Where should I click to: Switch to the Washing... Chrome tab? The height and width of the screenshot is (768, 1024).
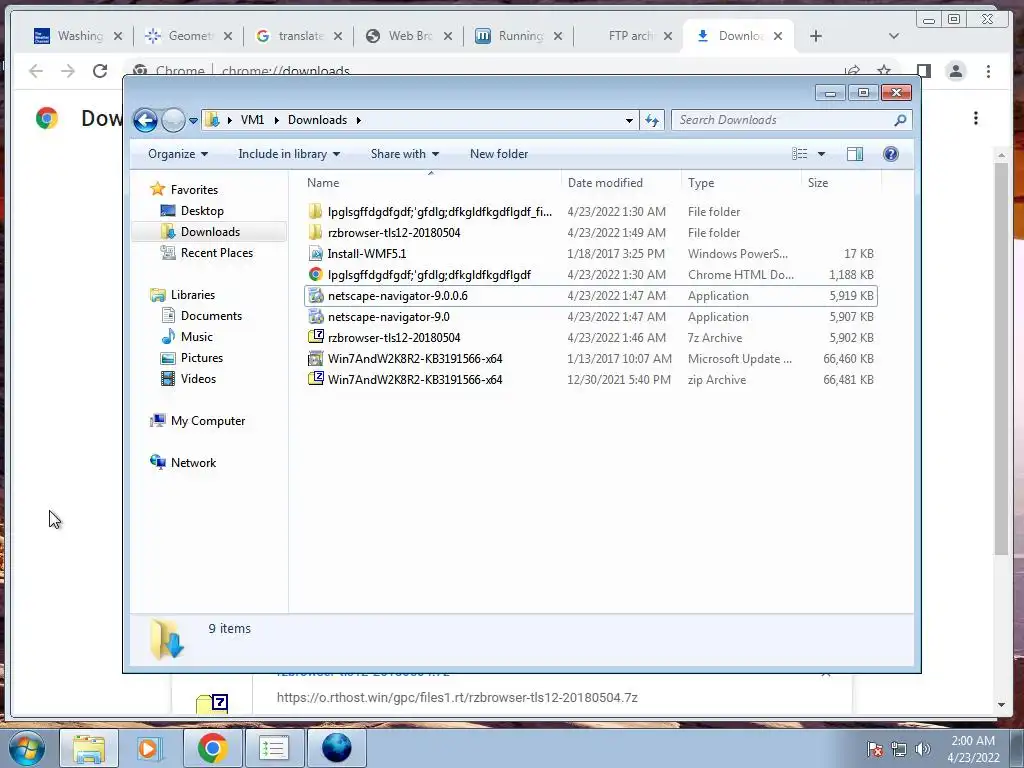point(77,36)
